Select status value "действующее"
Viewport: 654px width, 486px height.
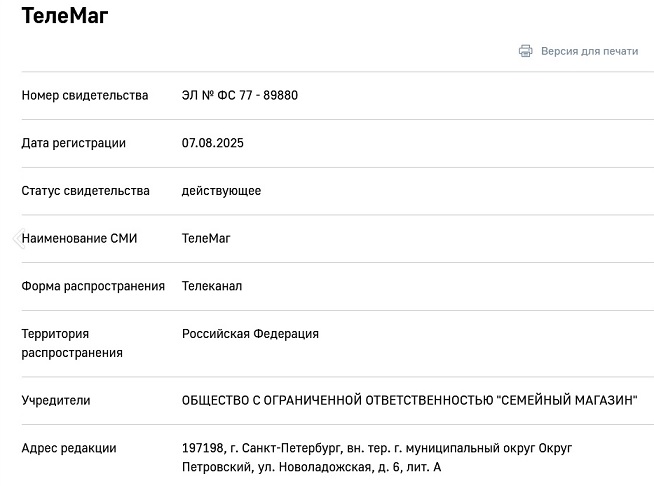pyautogui.click(x=221, y=191)
